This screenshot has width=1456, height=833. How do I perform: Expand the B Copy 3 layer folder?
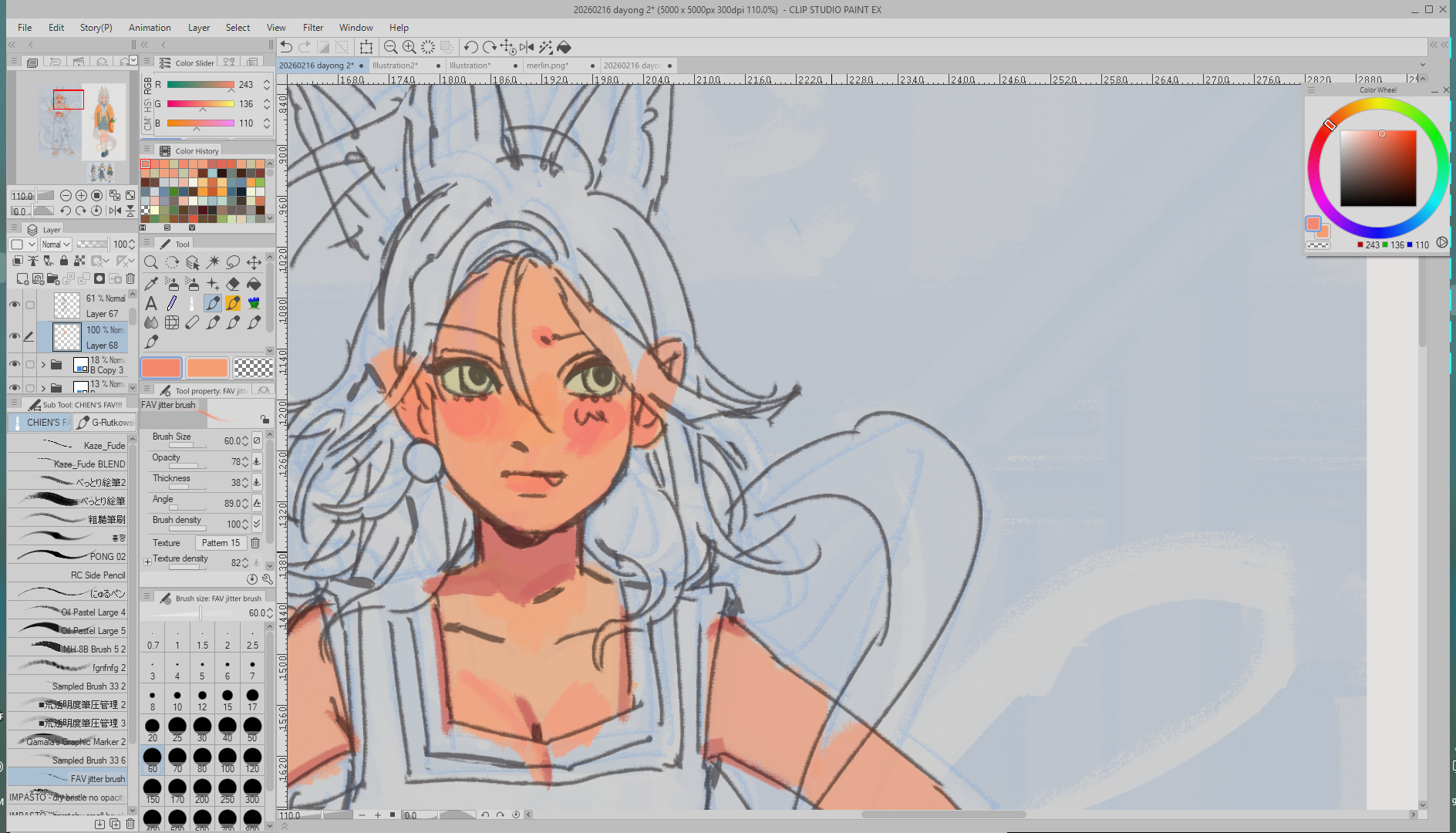43,365
